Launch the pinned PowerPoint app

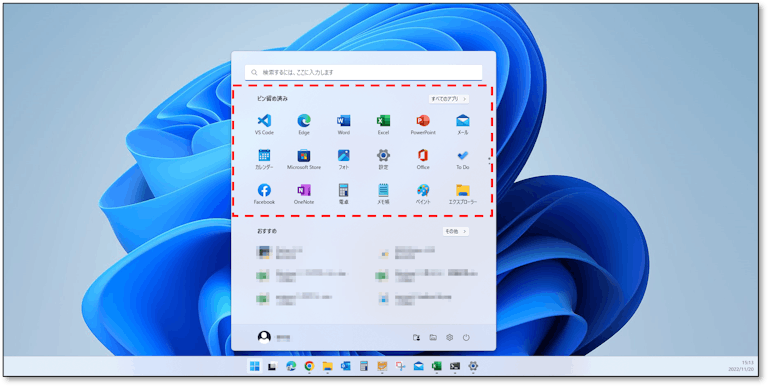[423, 124]
